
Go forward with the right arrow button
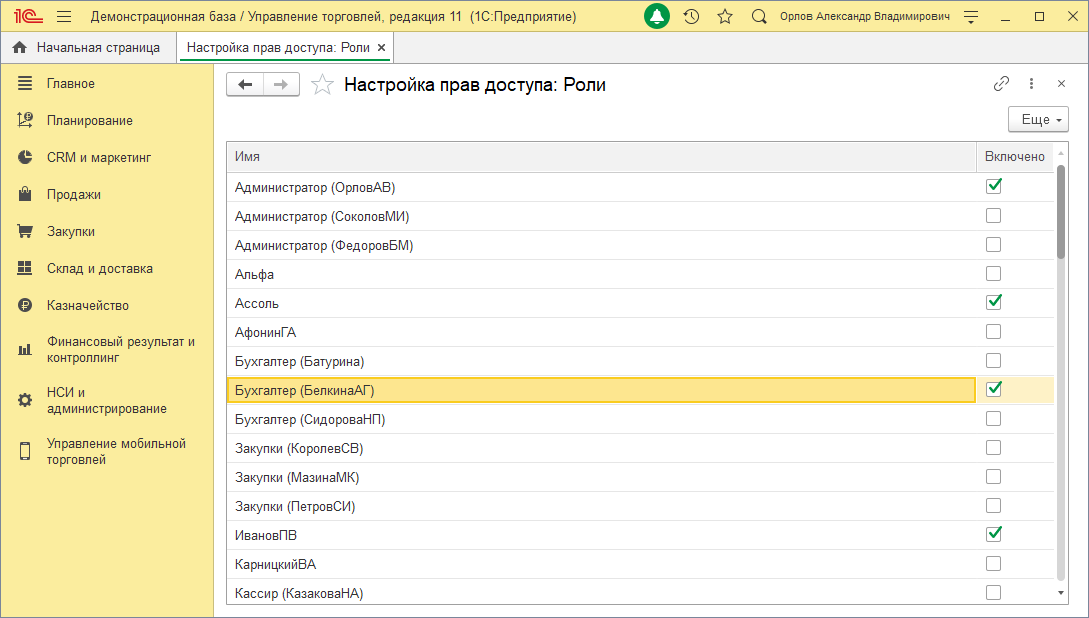(x=281, y=85)
